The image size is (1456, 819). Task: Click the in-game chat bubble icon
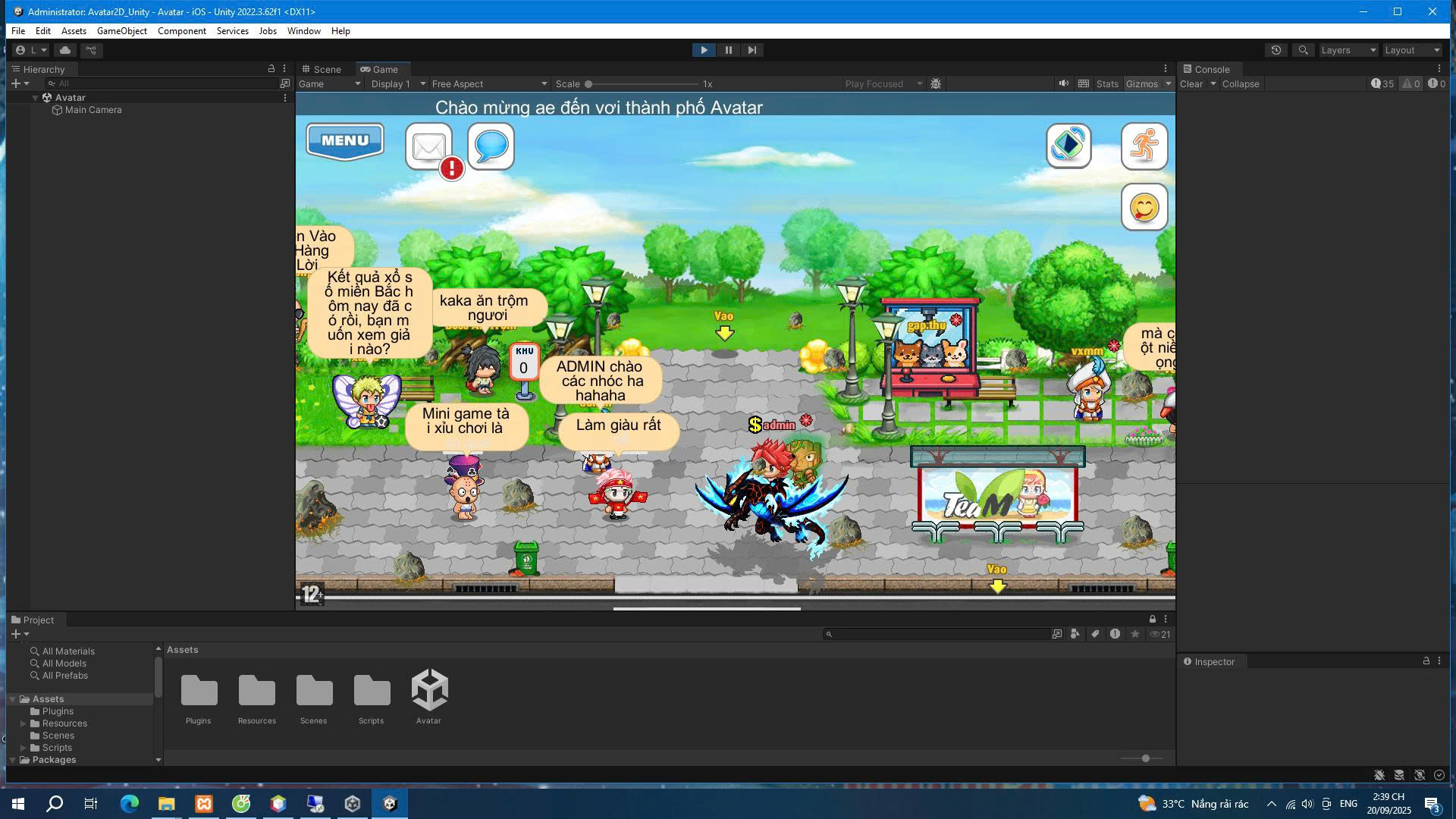tap(491, 146)
